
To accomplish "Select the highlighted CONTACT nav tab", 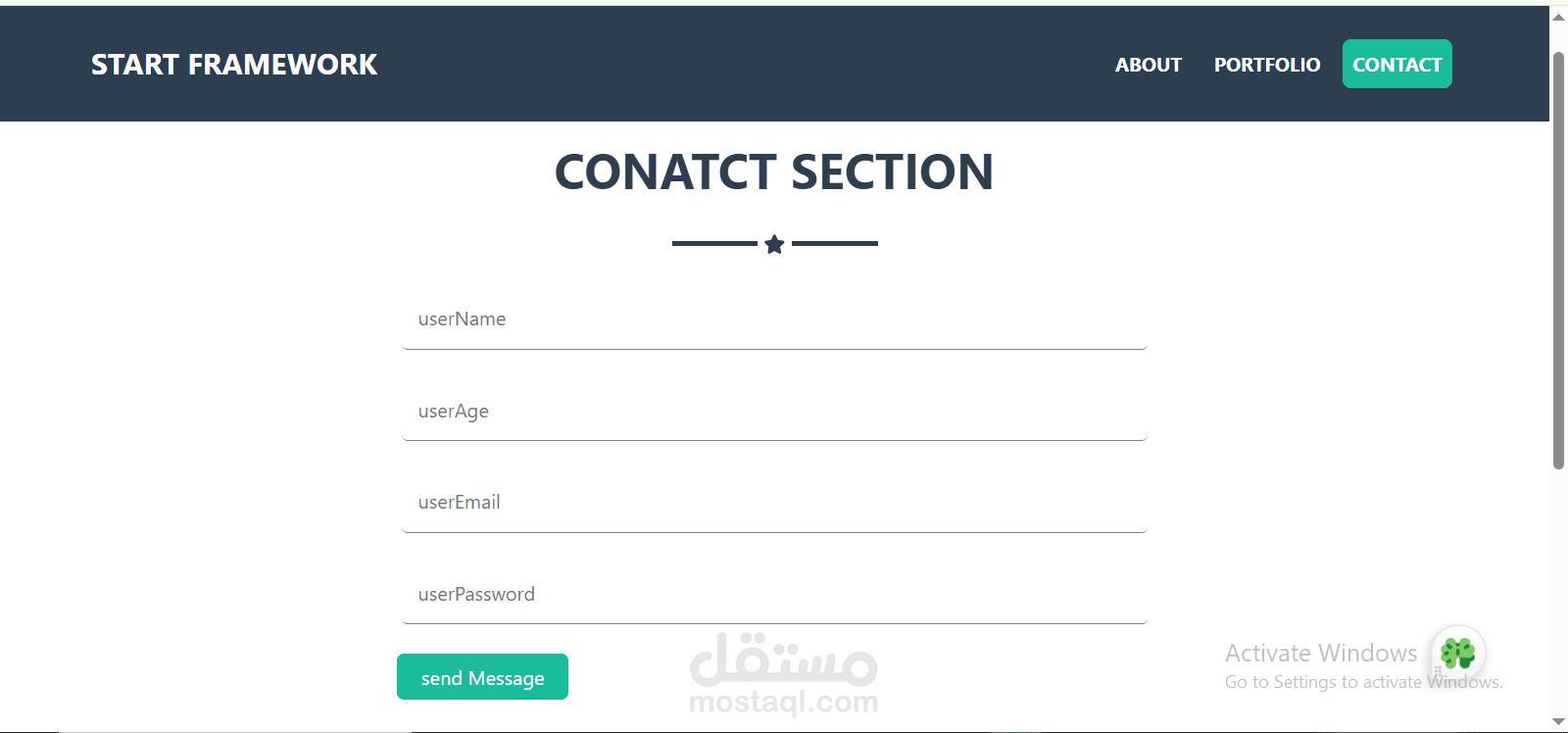I will click(x=1396, y=65).
